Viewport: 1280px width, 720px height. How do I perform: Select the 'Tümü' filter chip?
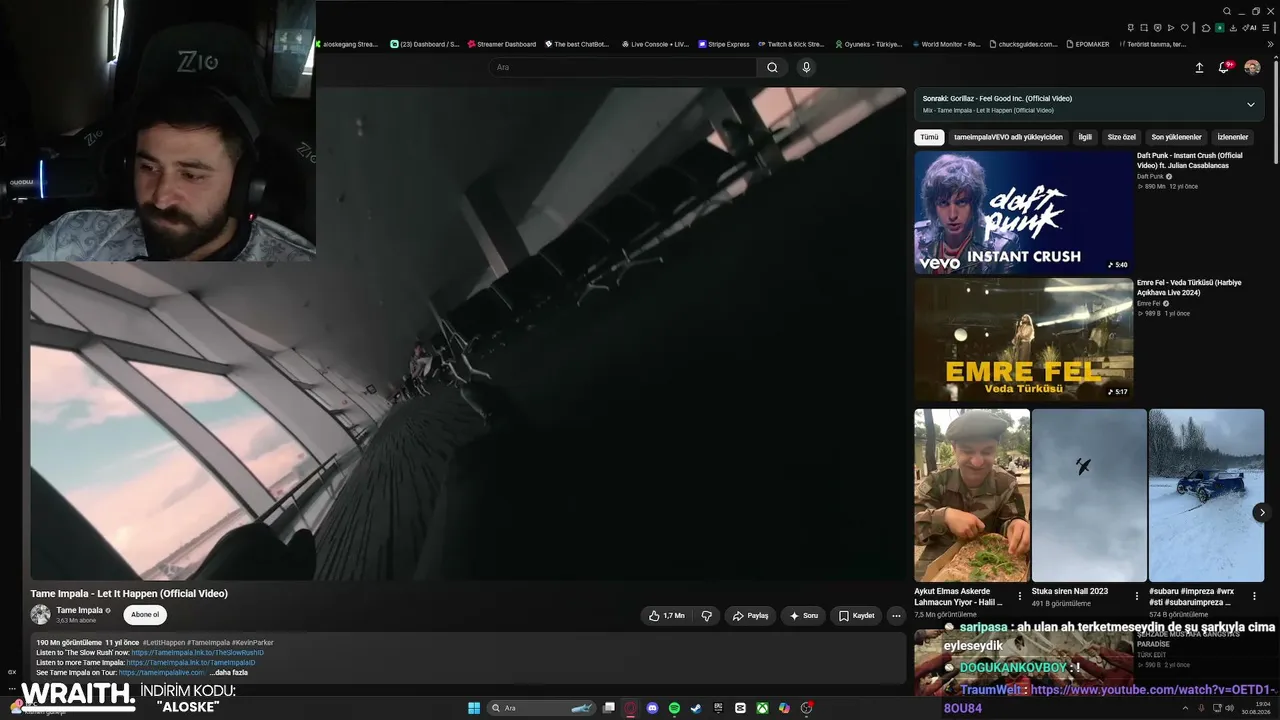929,137
